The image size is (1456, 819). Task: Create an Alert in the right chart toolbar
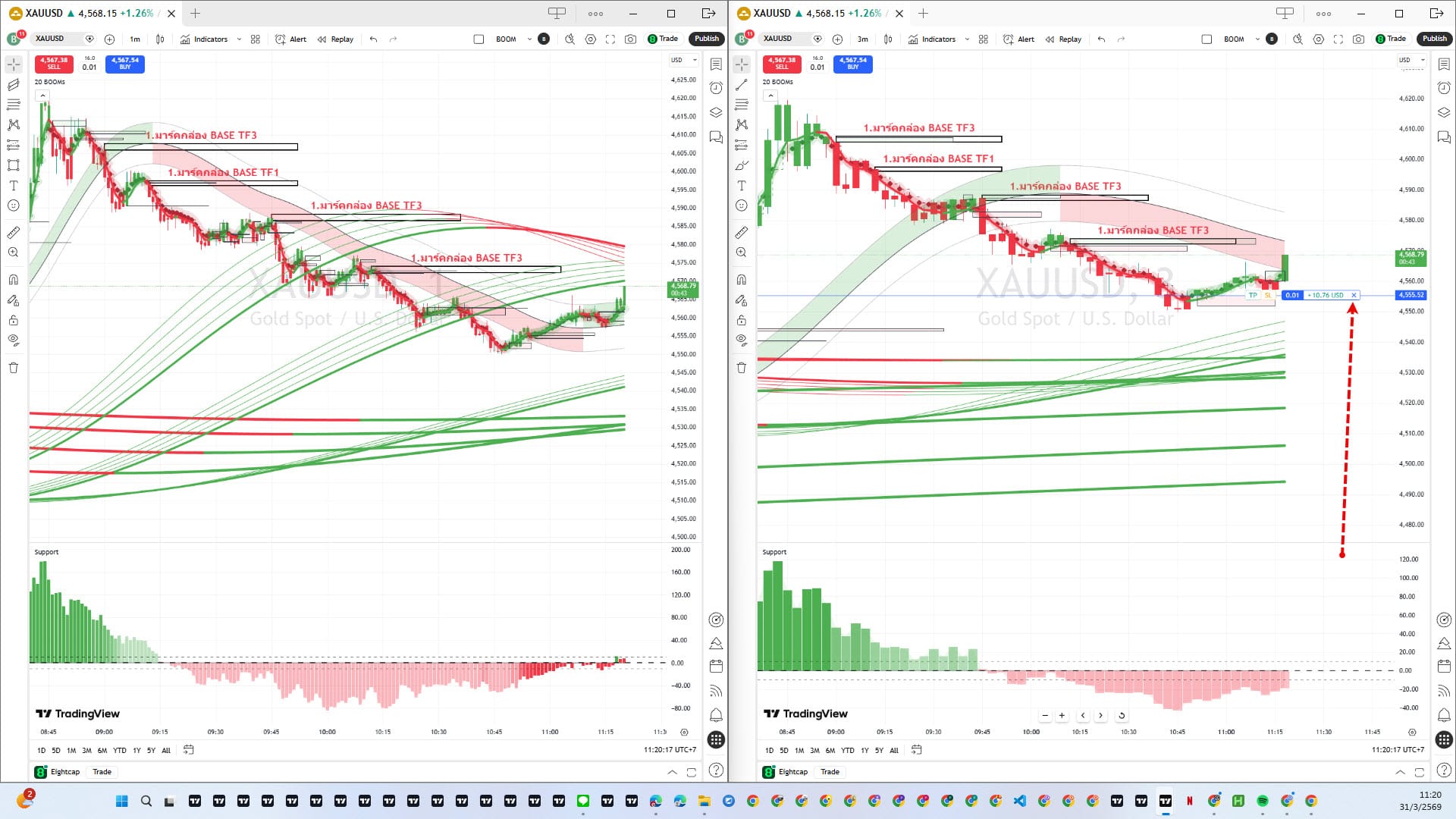1018,39
